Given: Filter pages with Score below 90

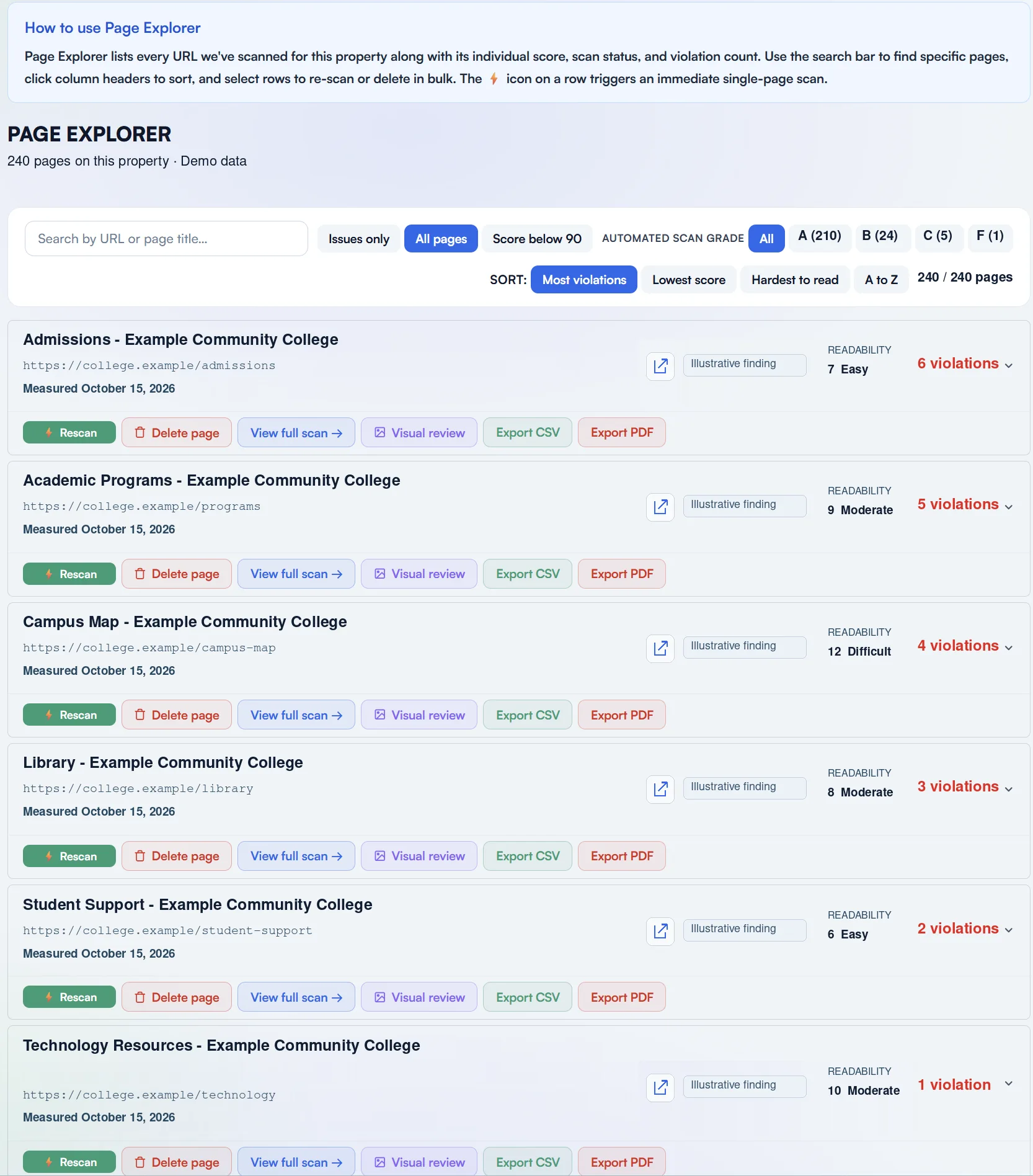Looking at the screenshot, I should click(x=537, y=239).
